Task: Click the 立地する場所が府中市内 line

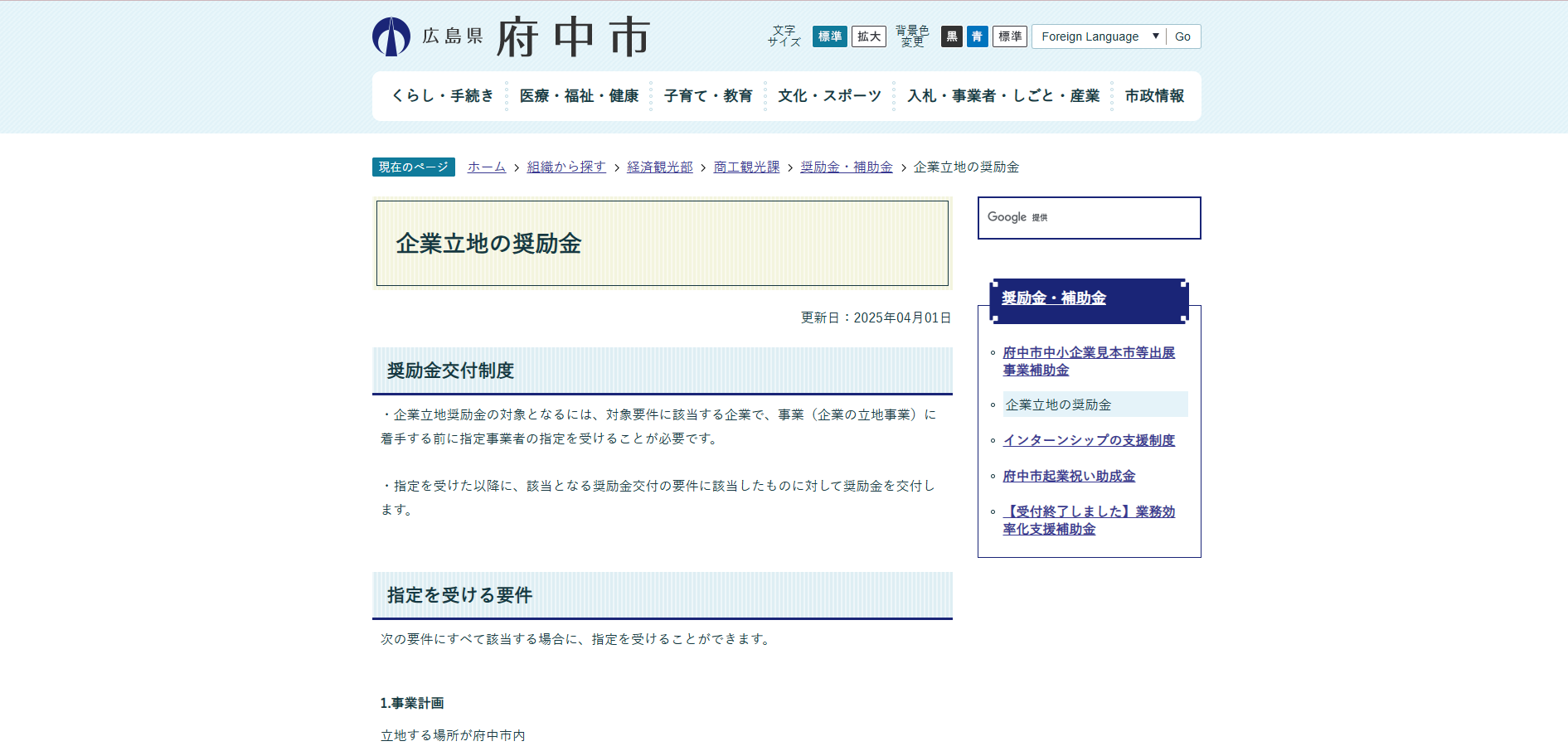Action: click(x=453, y=735)
